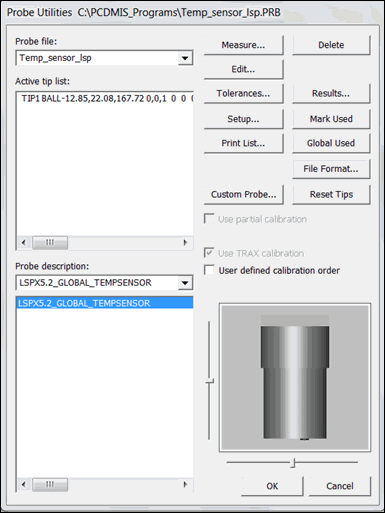
Task: Expand the Probe description dropdown
Action: 185,283
